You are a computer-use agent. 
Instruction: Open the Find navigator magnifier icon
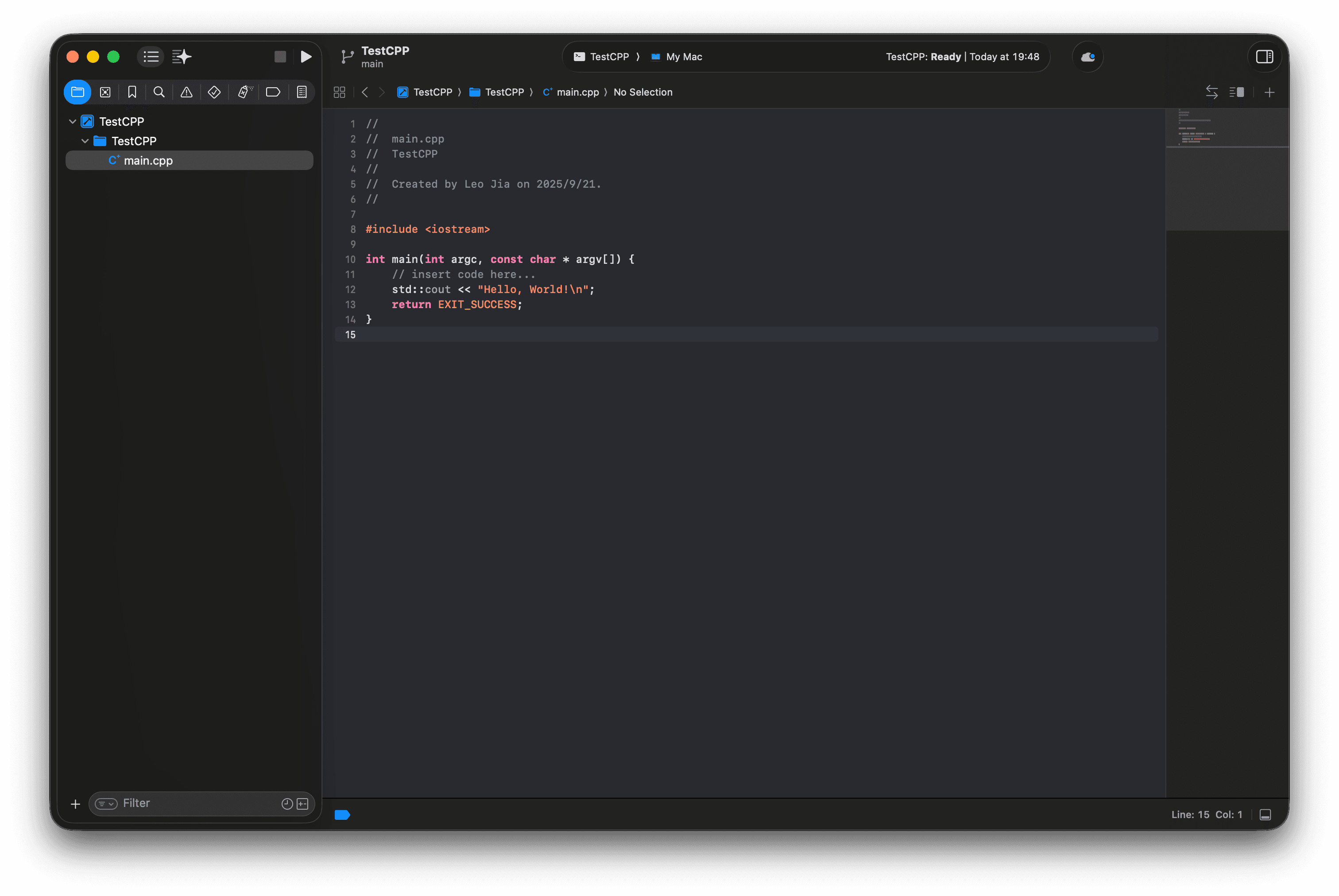[x=159, y=92]
